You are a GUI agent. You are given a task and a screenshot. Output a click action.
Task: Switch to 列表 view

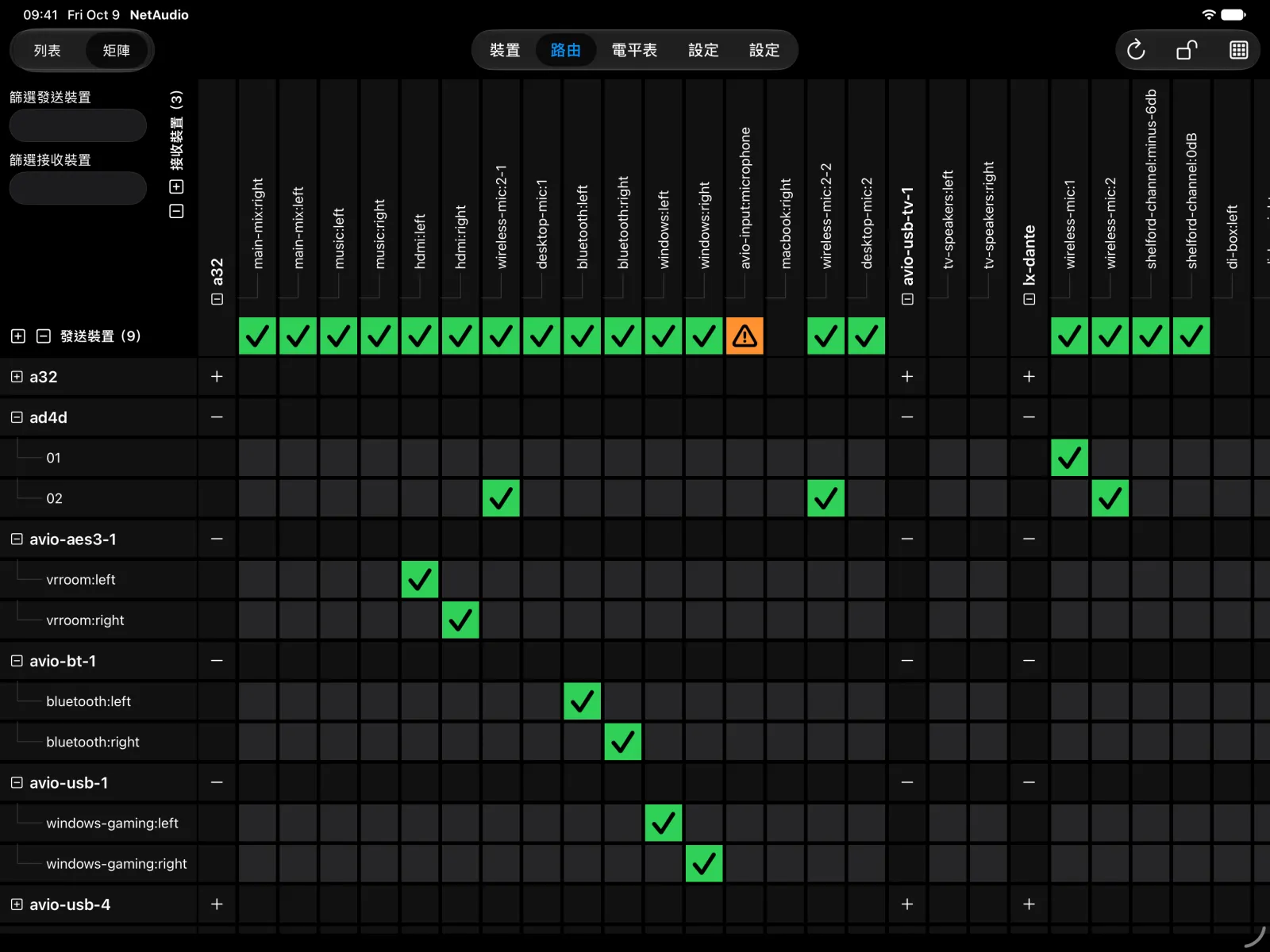click(x=48, y=50)
